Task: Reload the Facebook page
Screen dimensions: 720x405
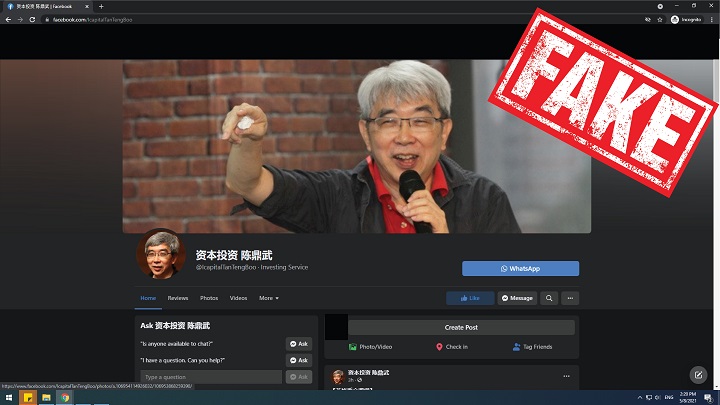Action: [x=32, y=20]
